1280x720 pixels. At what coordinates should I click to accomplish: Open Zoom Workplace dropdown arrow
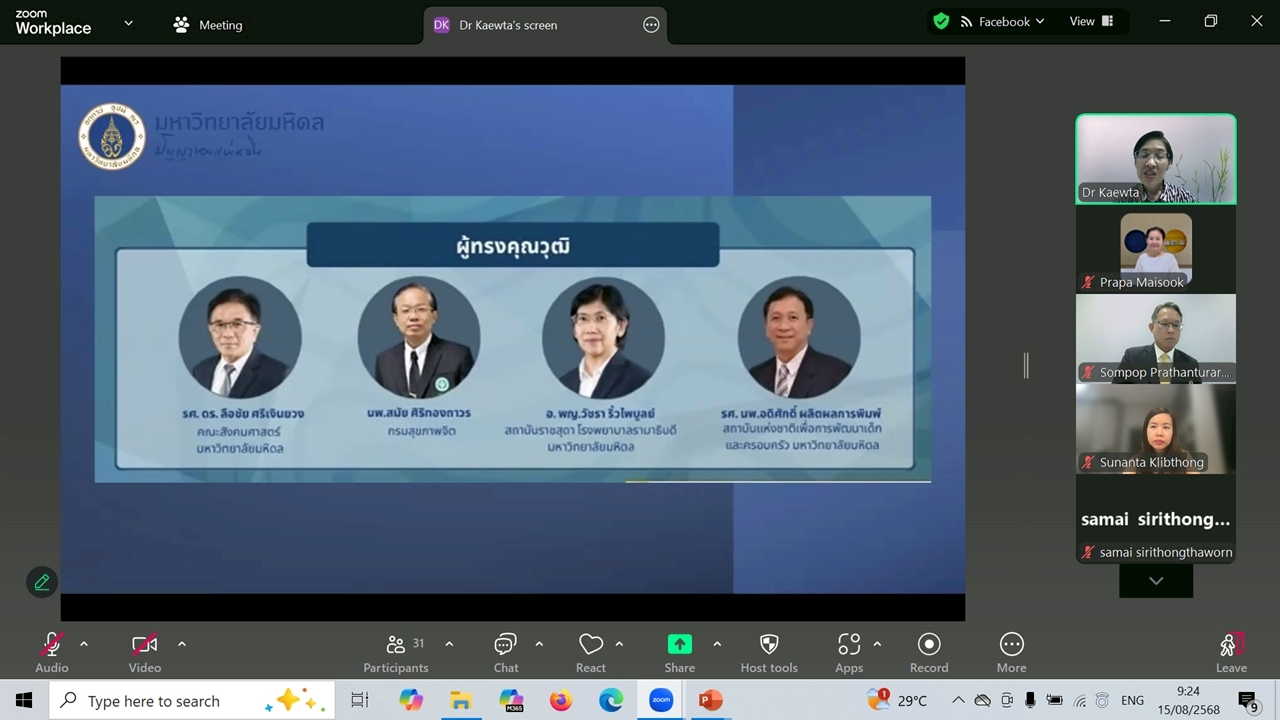(x=128, y=22)
